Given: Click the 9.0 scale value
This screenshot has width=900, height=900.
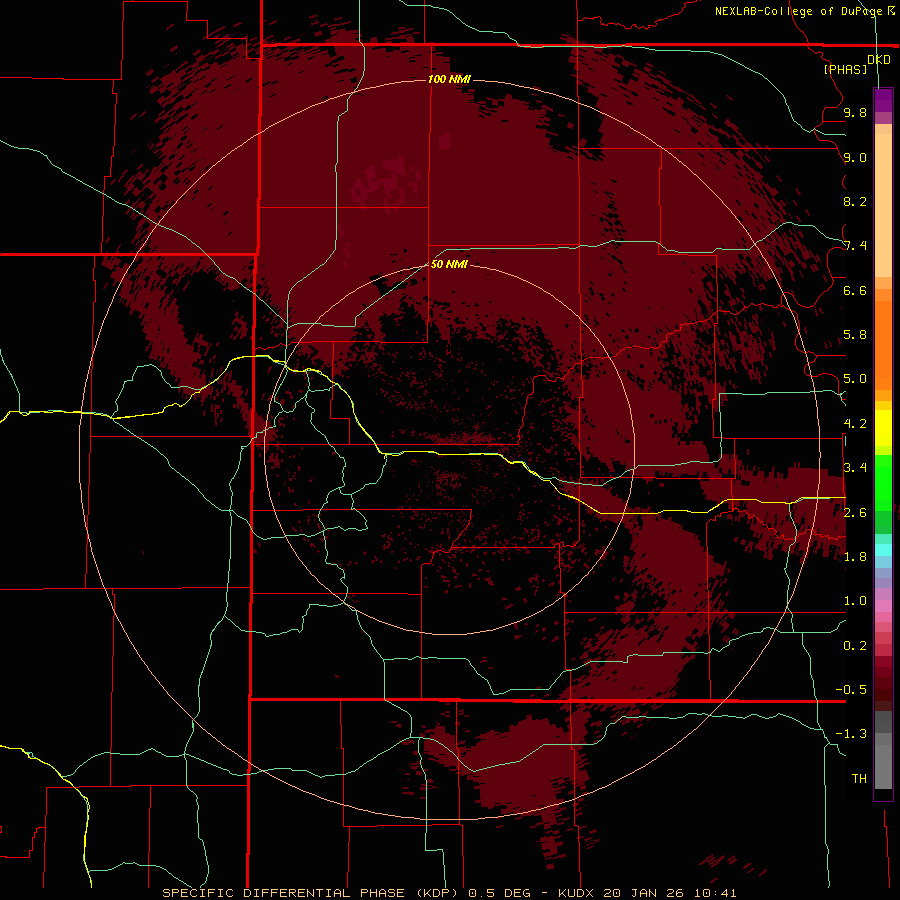Looking at the screenshot, I should click(x=855, y=157).
